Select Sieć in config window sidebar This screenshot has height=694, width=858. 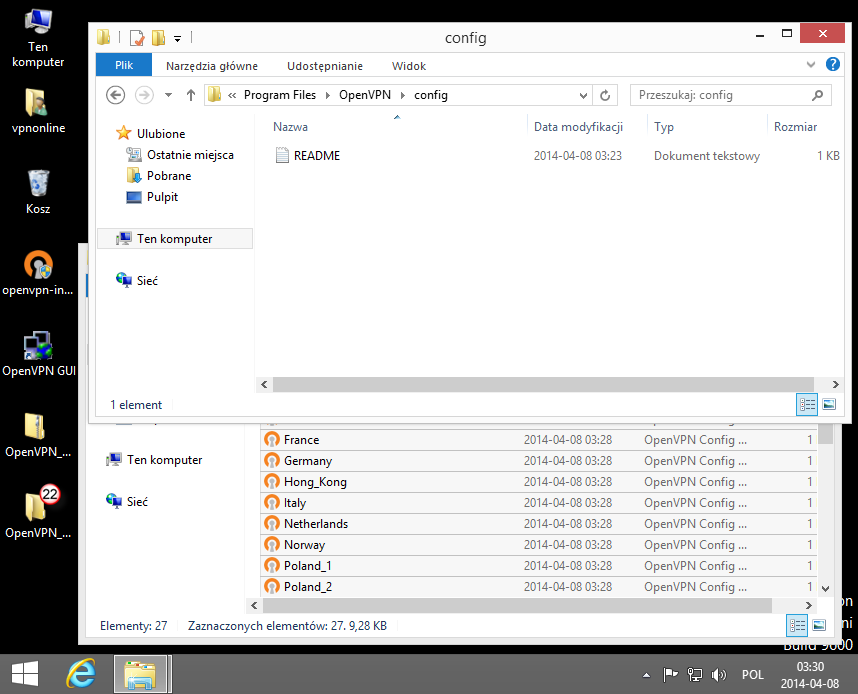[x=137, y=281]
